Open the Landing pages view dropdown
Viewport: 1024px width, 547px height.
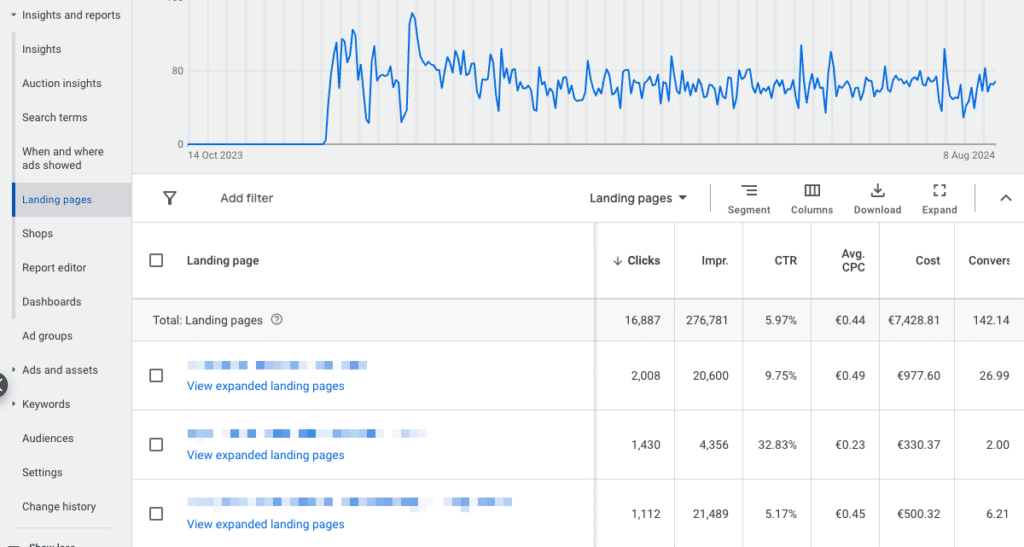[638, 198]
